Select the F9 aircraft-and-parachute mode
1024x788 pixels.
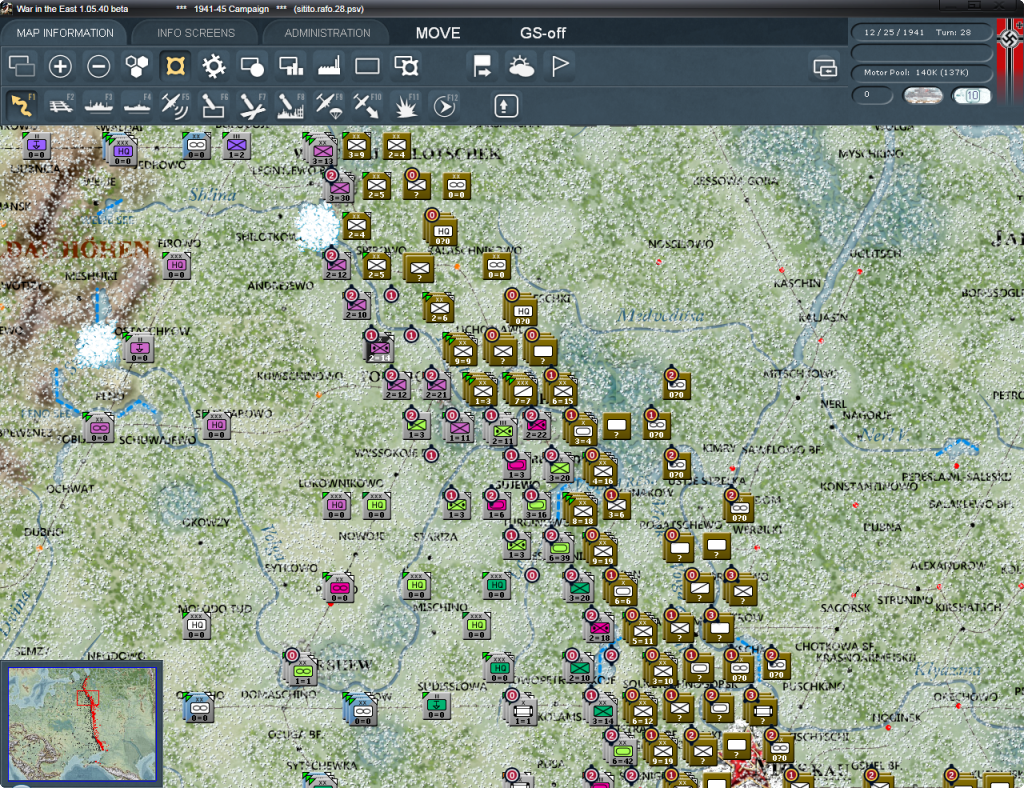pyautogui.click(x=329, y=106)
